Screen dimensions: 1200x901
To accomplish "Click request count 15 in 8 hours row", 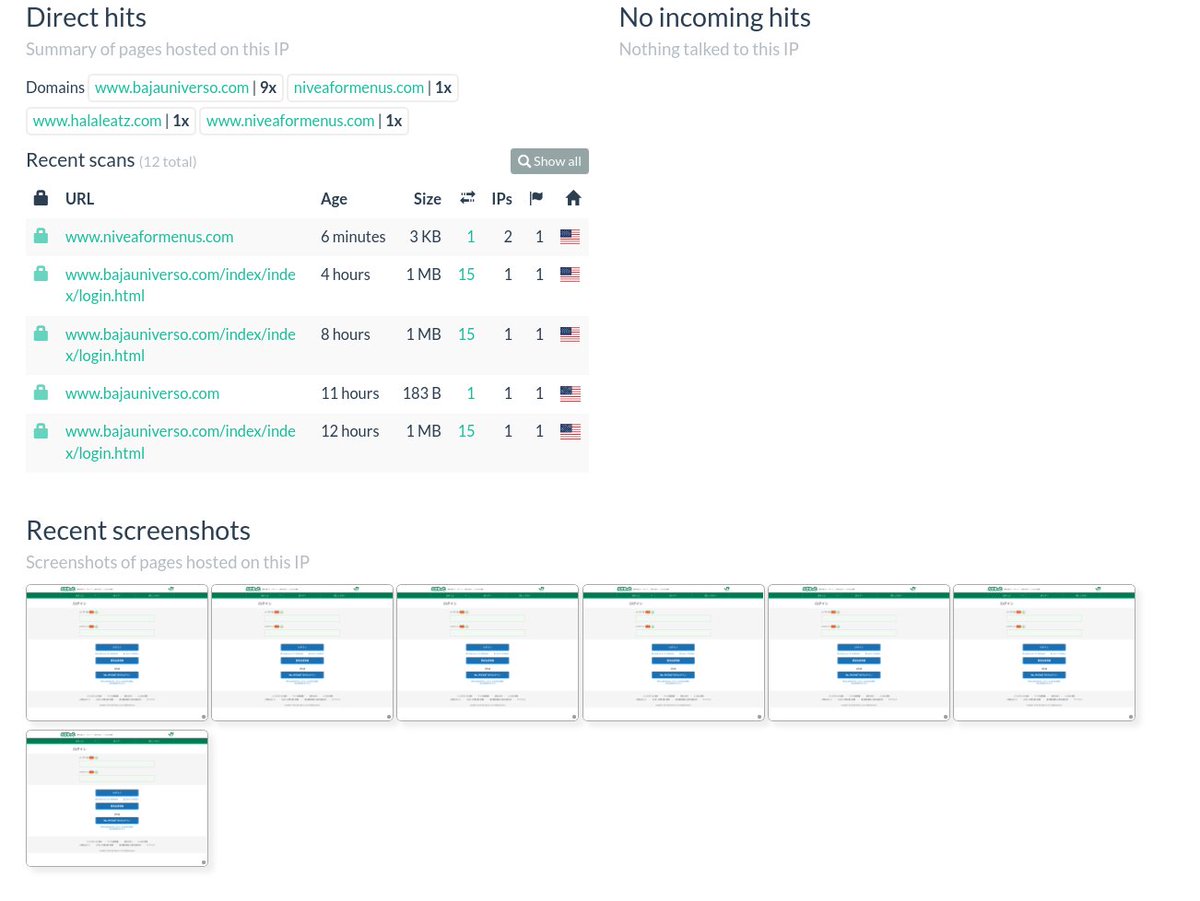I will 466,334.
